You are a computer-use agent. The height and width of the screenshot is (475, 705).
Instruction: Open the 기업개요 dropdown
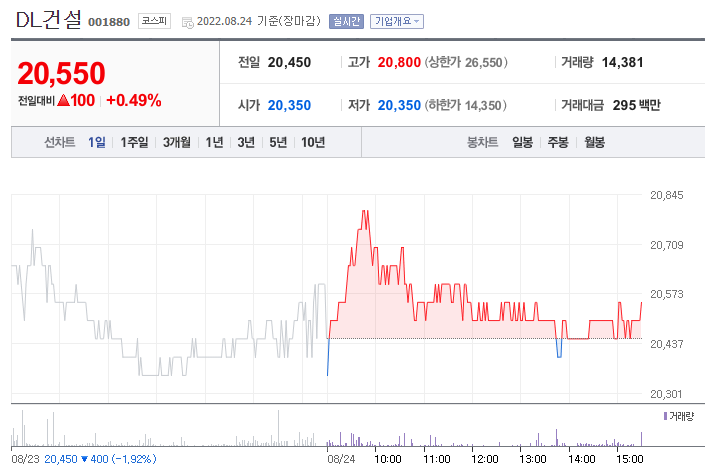pos(397,21)
